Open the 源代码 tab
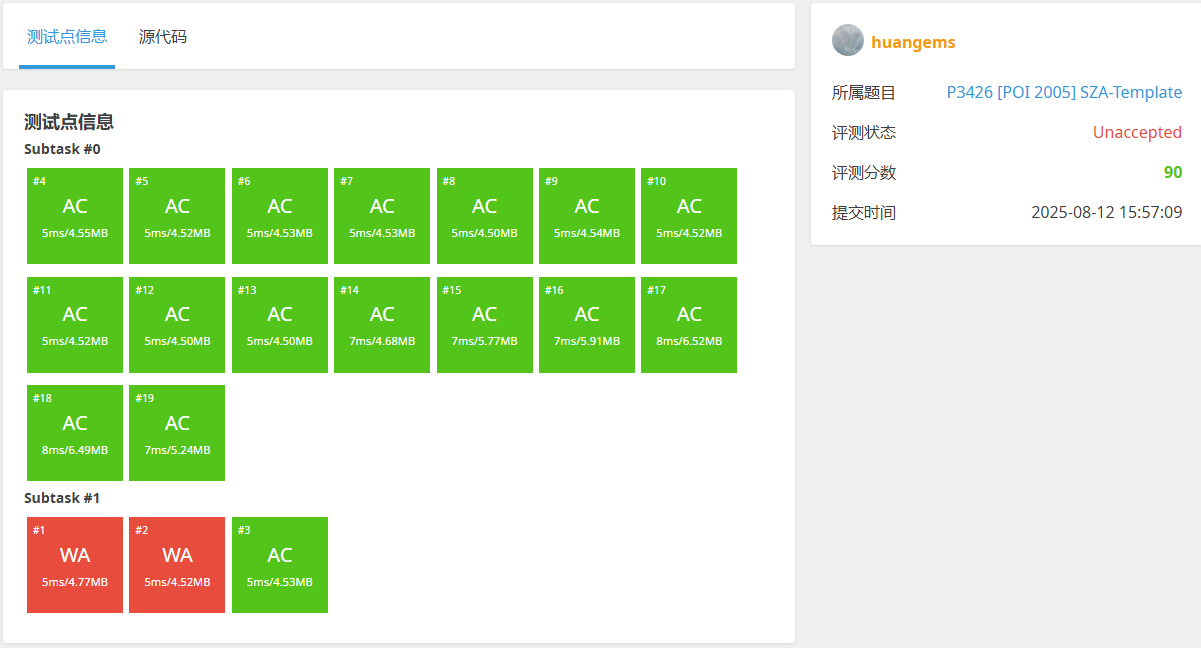This screenshot has width=1201, height=648. (x=162, y=37)
